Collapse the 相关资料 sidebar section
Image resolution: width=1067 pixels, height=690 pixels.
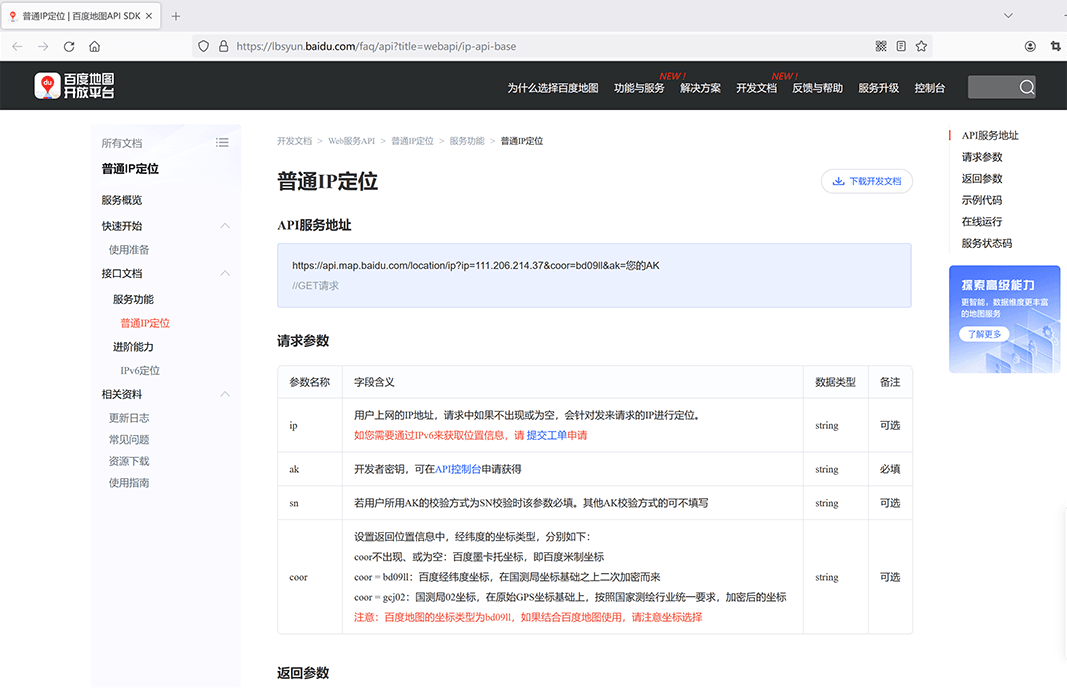(225, 394)
